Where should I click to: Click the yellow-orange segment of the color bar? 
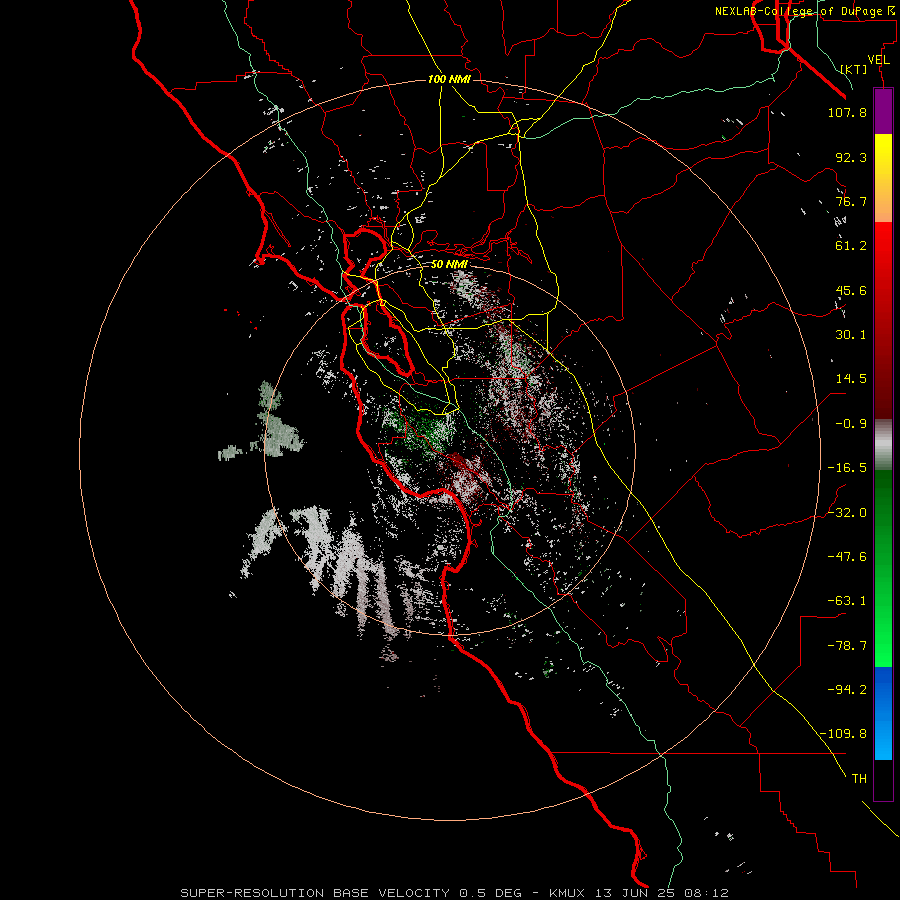tap(883, 178)
